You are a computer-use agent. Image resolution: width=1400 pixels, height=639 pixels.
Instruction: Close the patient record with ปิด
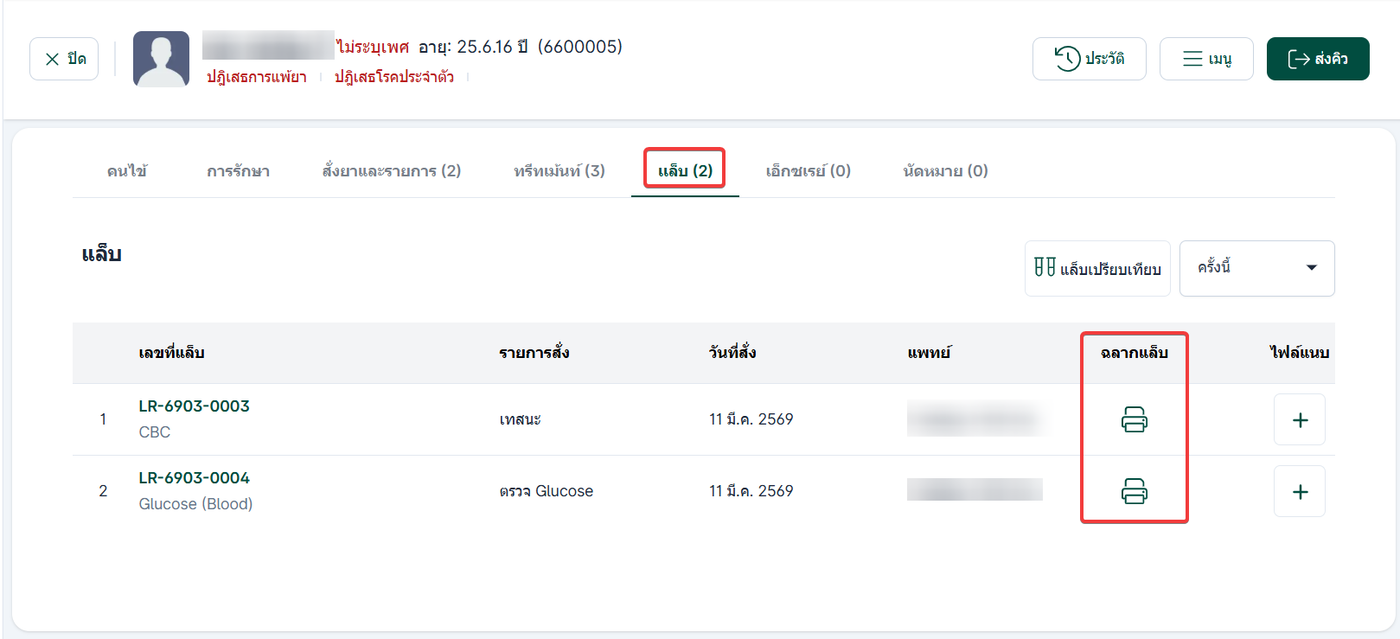point(64,59)
